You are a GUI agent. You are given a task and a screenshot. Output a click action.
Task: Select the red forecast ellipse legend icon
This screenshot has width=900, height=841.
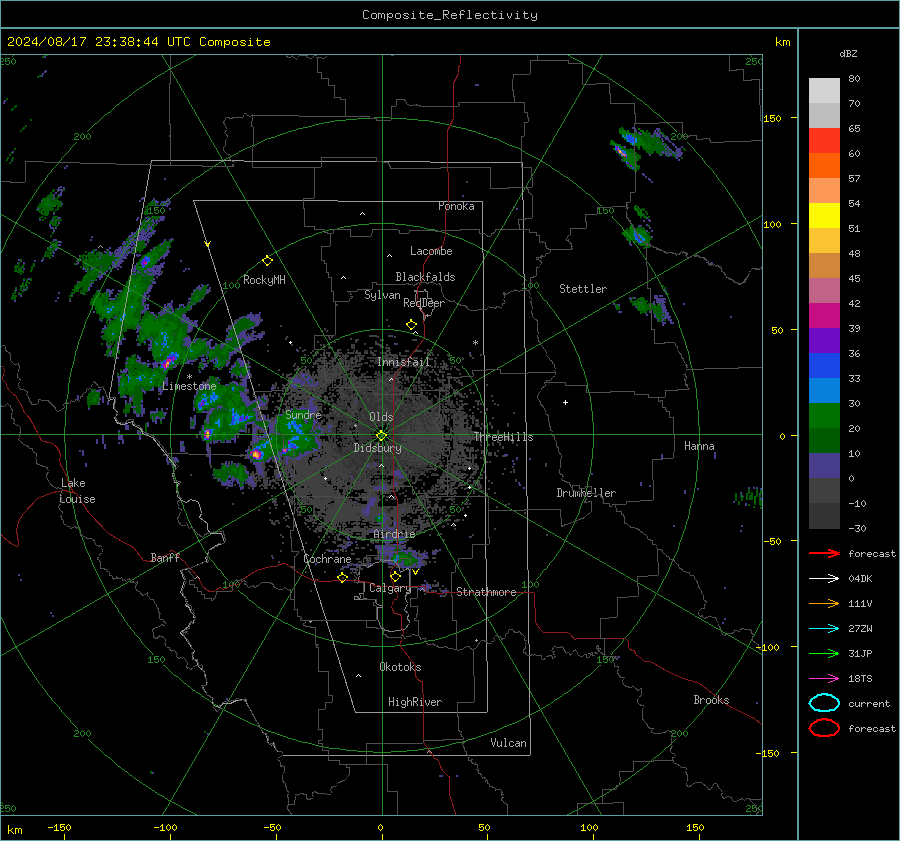pos(824,728)
